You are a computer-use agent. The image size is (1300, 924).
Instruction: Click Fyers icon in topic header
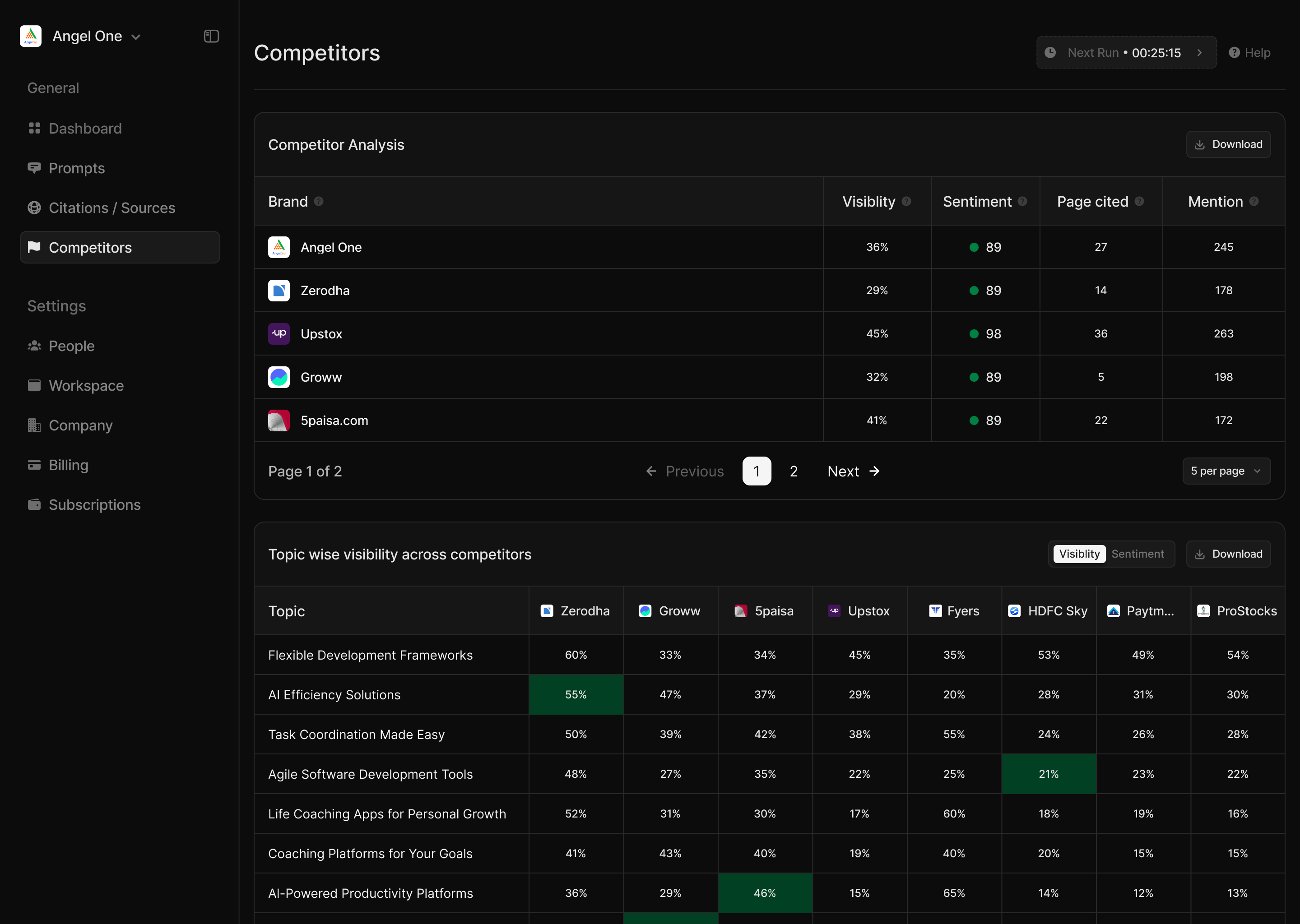pos(935,611)
